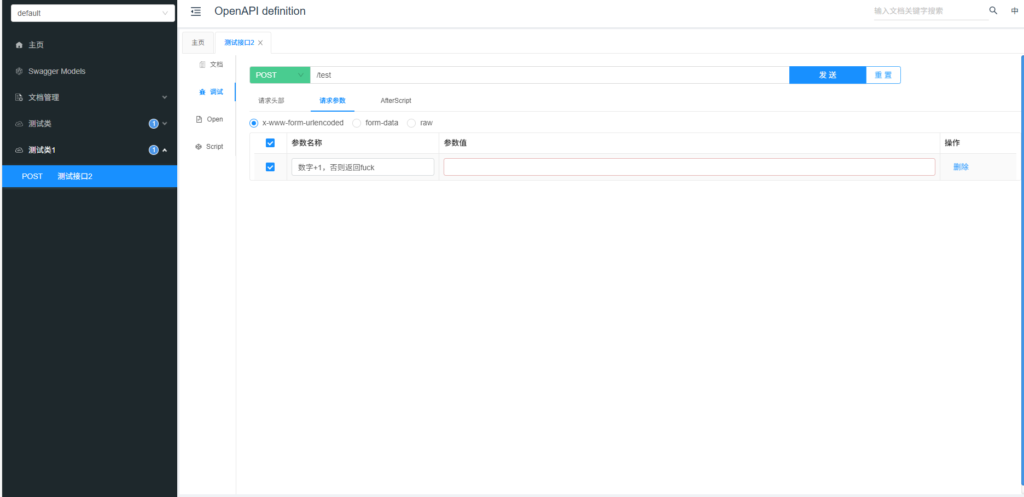The height and width of the screenshot is (497, 1024).
Task: Switch to the 主页 tab
Action: (x=198, y=42)
